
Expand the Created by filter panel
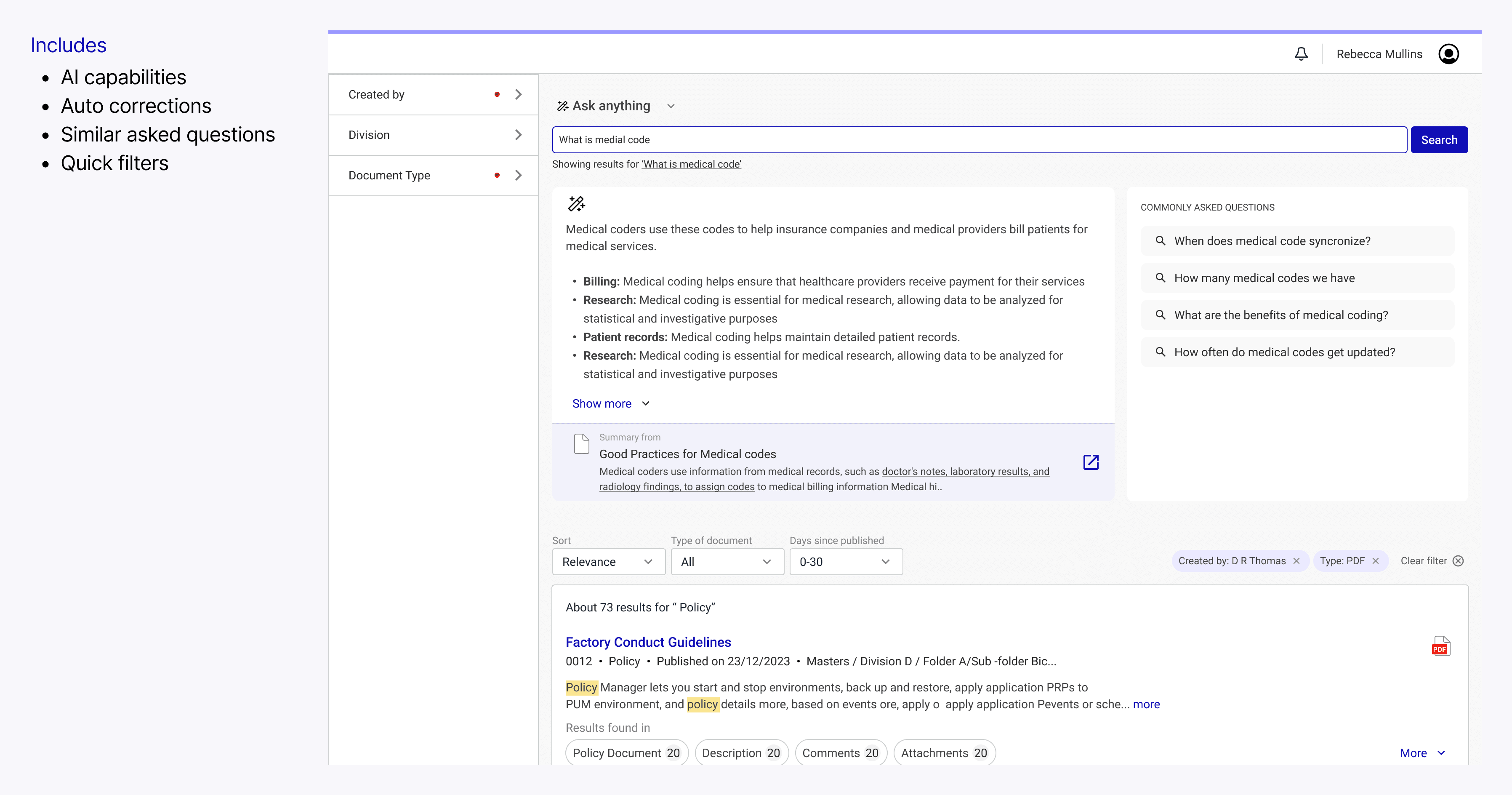518,94
